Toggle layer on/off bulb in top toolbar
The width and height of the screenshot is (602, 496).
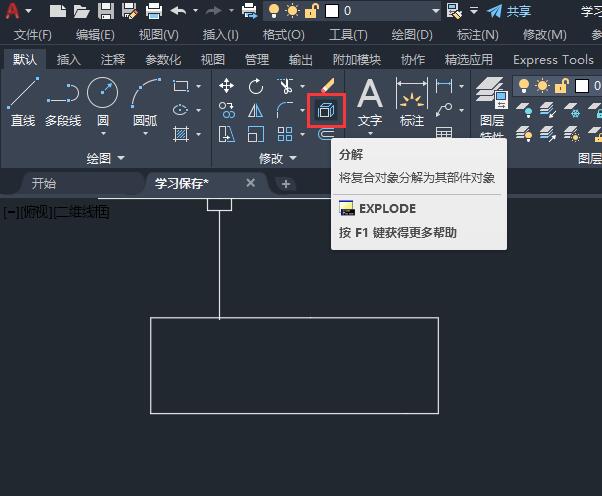(x=274, y=11)
